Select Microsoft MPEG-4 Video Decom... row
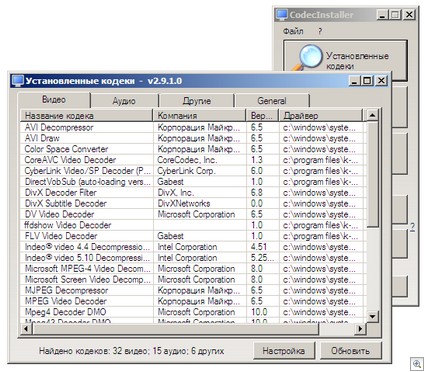425x372 pixels. click(194, 268)
